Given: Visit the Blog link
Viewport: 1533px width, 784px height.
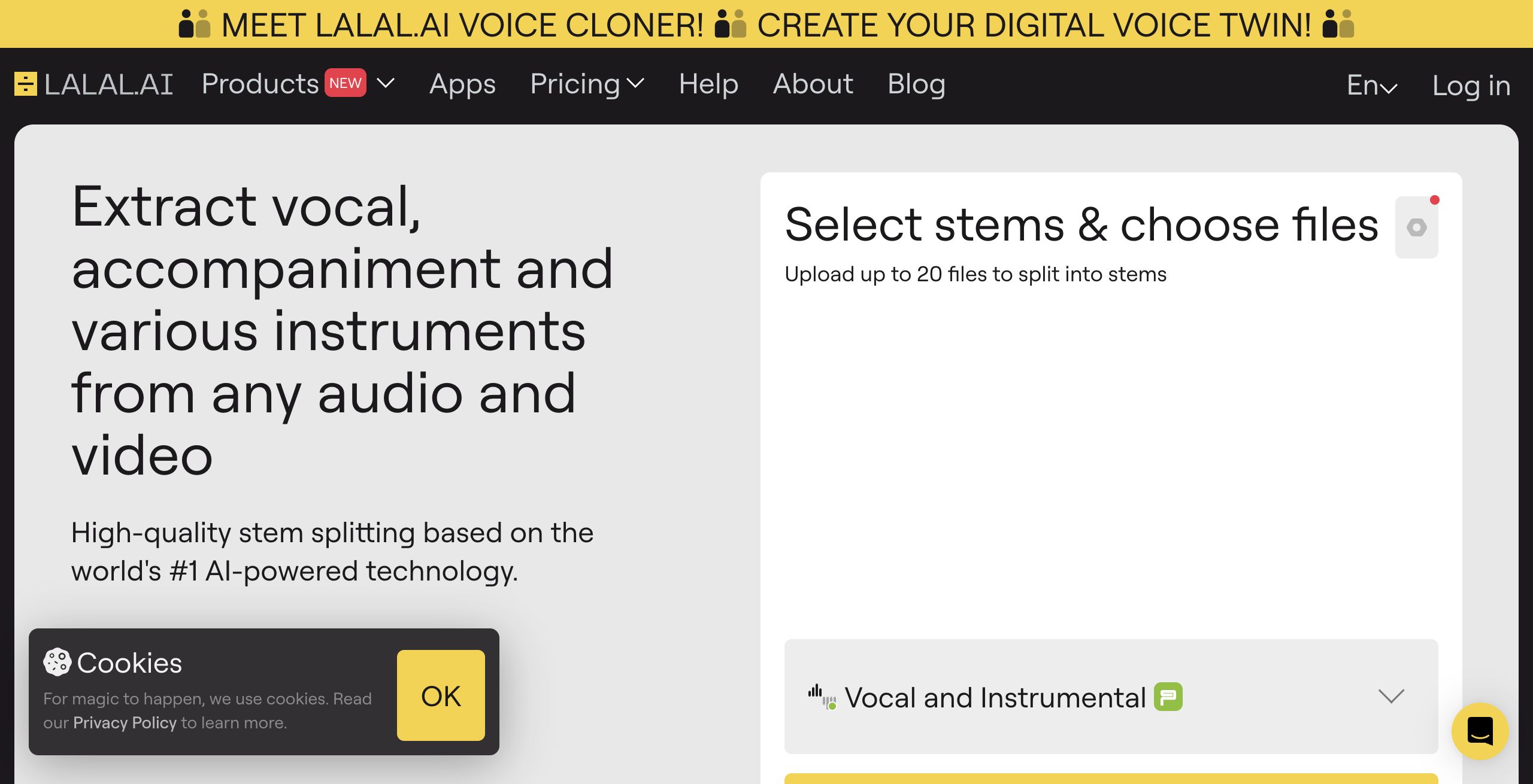Looking at the screenshot, I should (916, 84).
